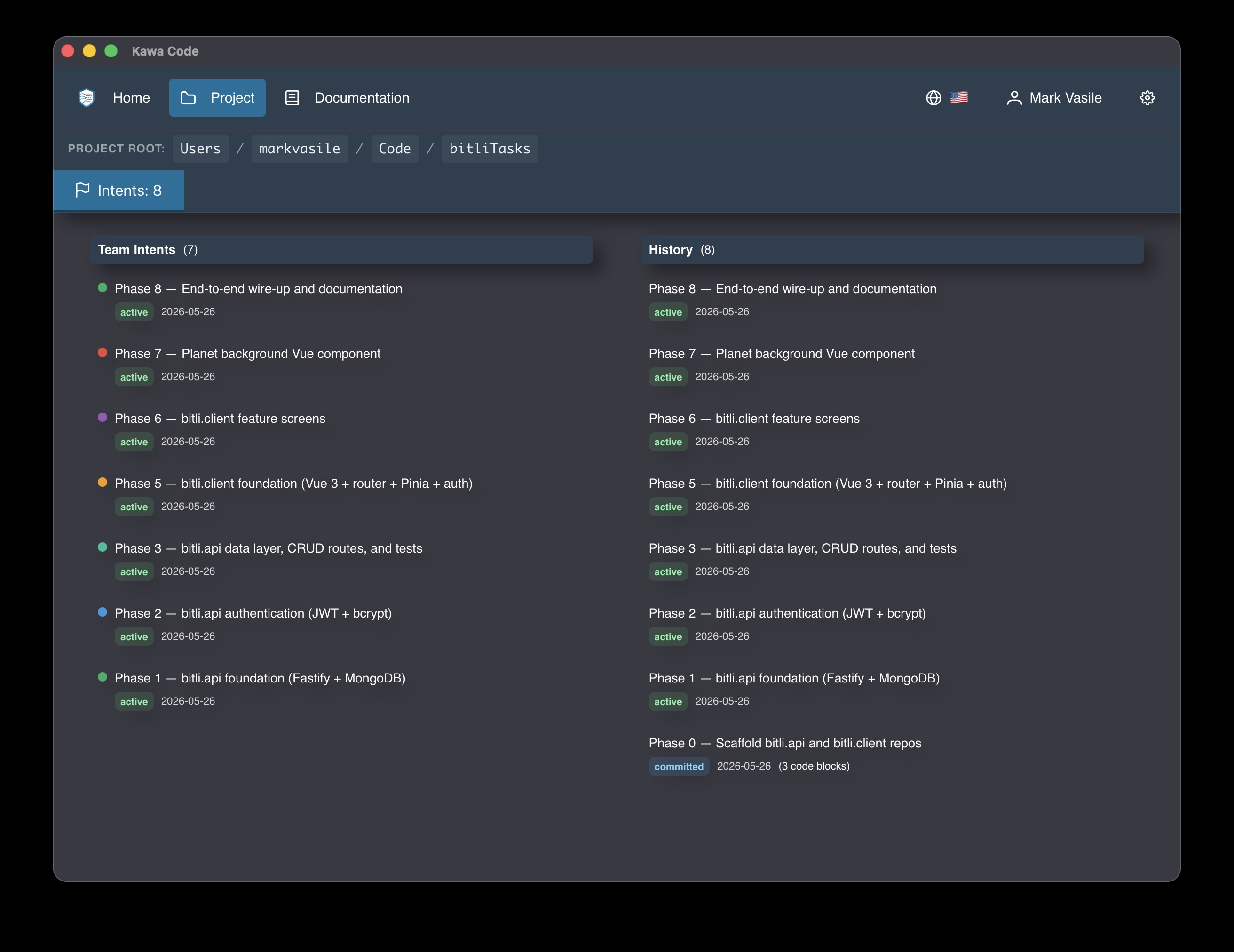Open Phase 1 entry in History
The image size is (1234, 952).
794,679
